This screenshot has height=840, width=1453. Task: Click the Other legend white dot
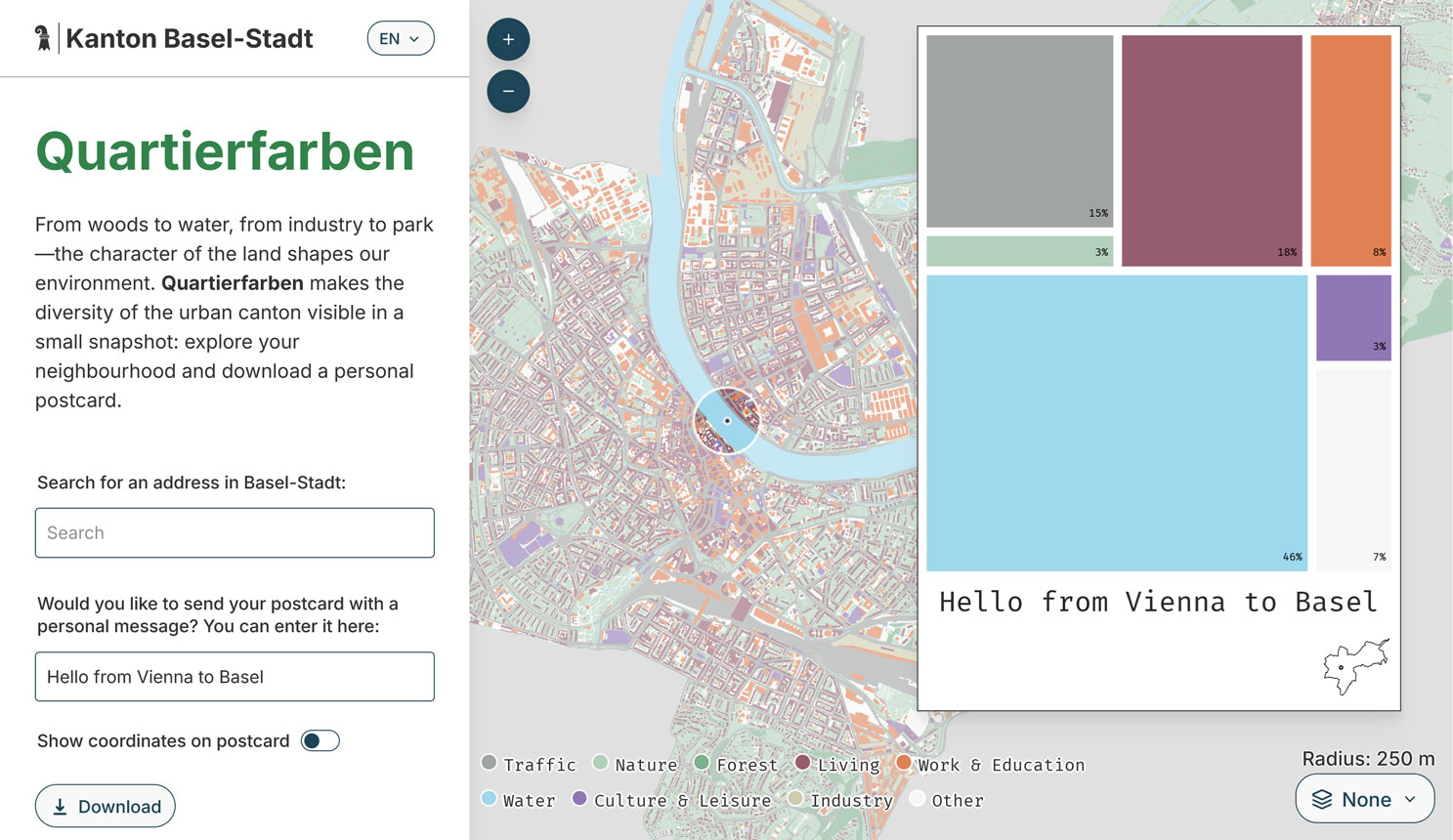pyautogui.click(x=917, y=798)
